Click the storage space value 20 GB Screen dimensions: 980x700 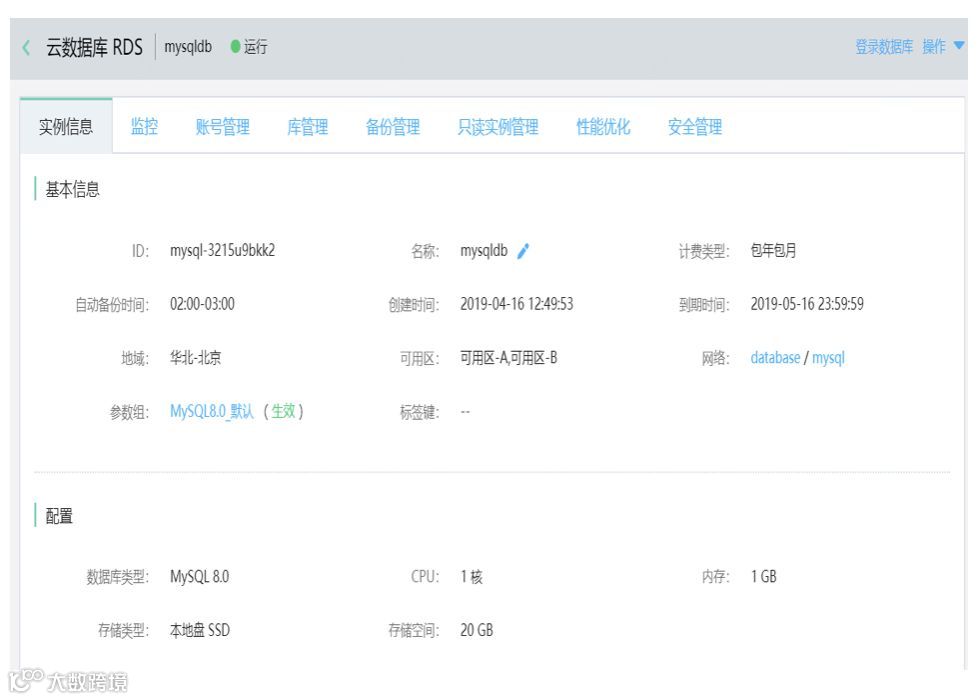[477, 630]
